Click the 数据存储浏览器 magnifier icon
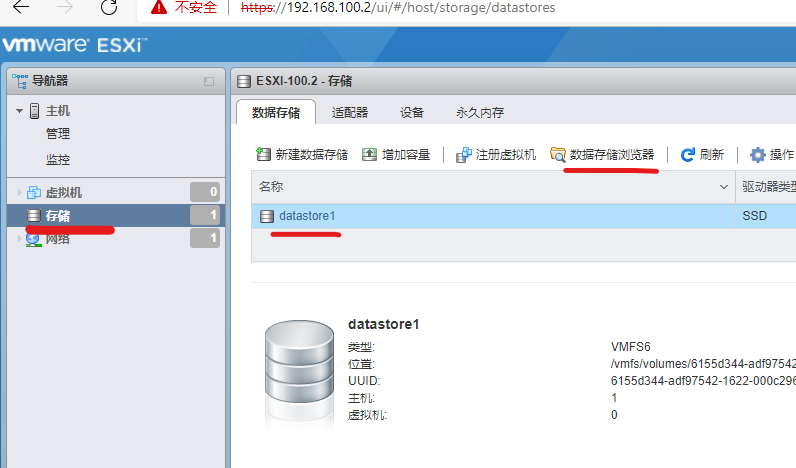 [557, 154]
